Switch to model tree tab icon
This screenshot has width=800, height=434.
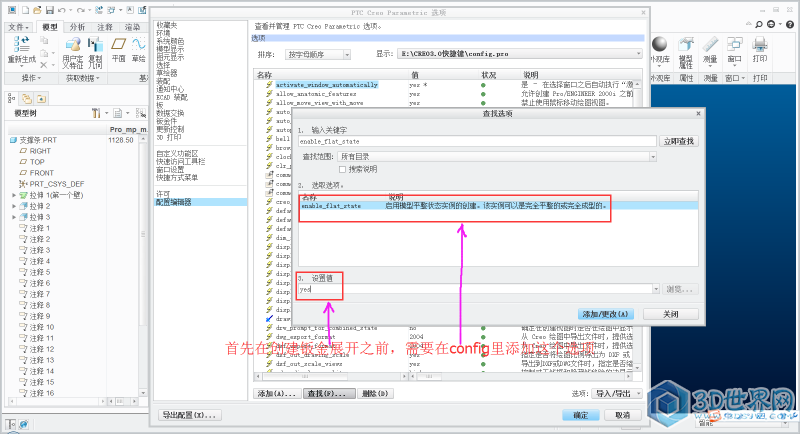point(11,98)
